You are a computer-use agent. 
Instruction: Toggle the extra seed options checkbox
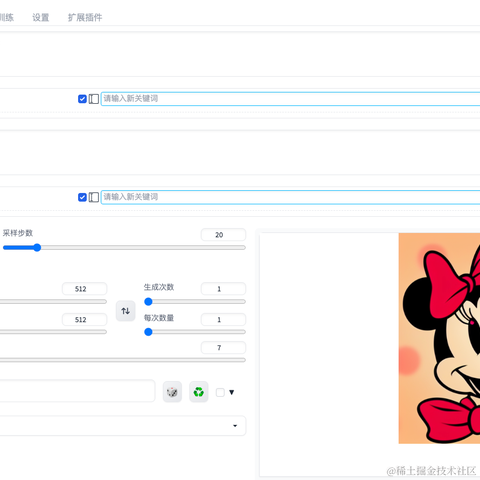(220, 392)
